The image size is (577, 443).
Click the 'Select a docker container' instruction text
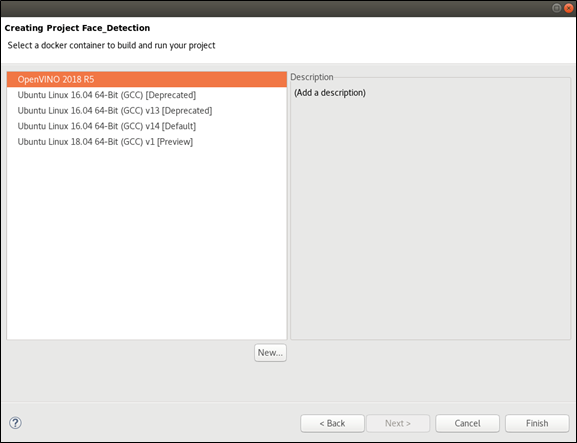pyautogui.click(x=111, y=46)
